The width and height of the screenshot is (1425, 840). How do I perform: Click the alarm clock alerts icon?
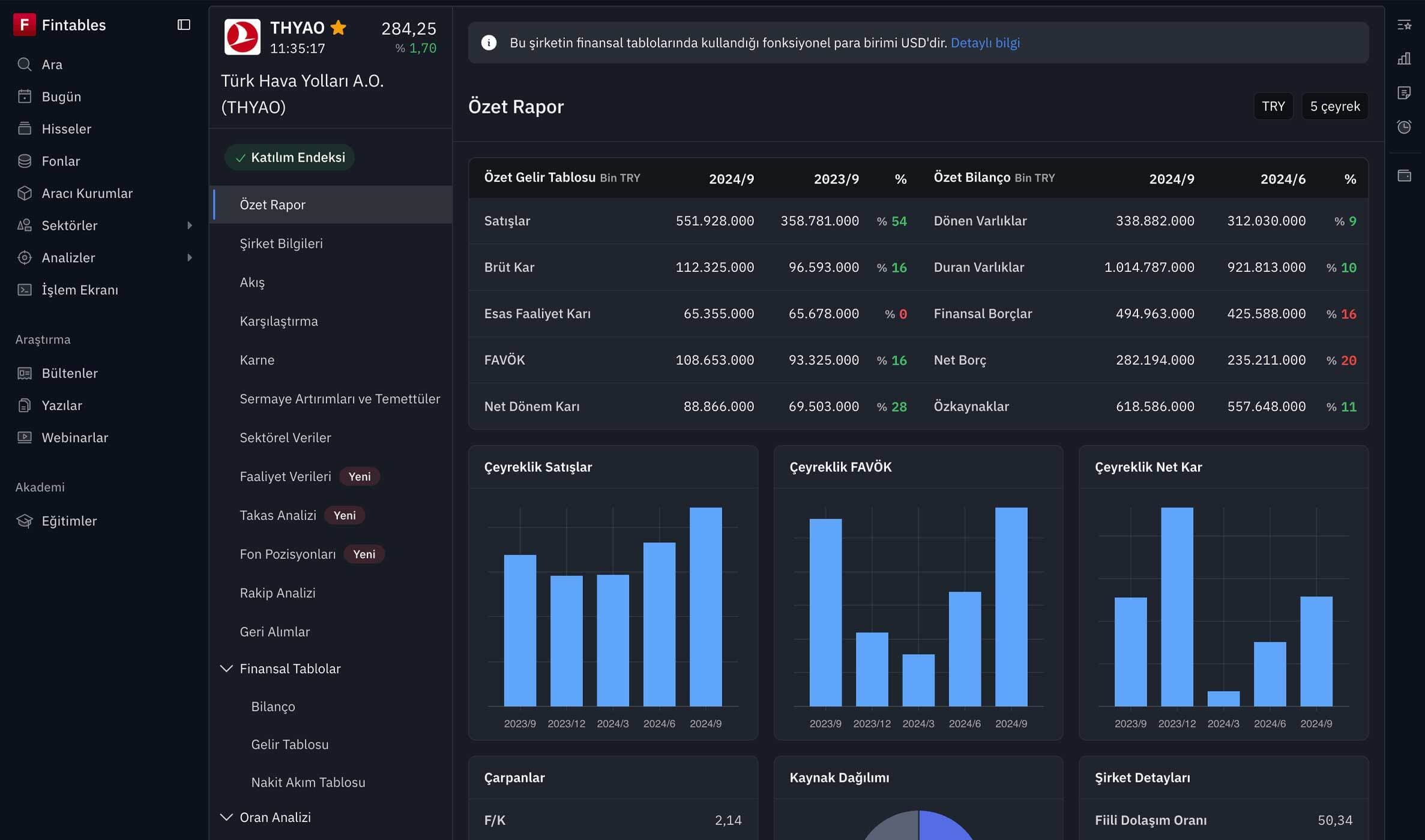(x=1404, y=127)
